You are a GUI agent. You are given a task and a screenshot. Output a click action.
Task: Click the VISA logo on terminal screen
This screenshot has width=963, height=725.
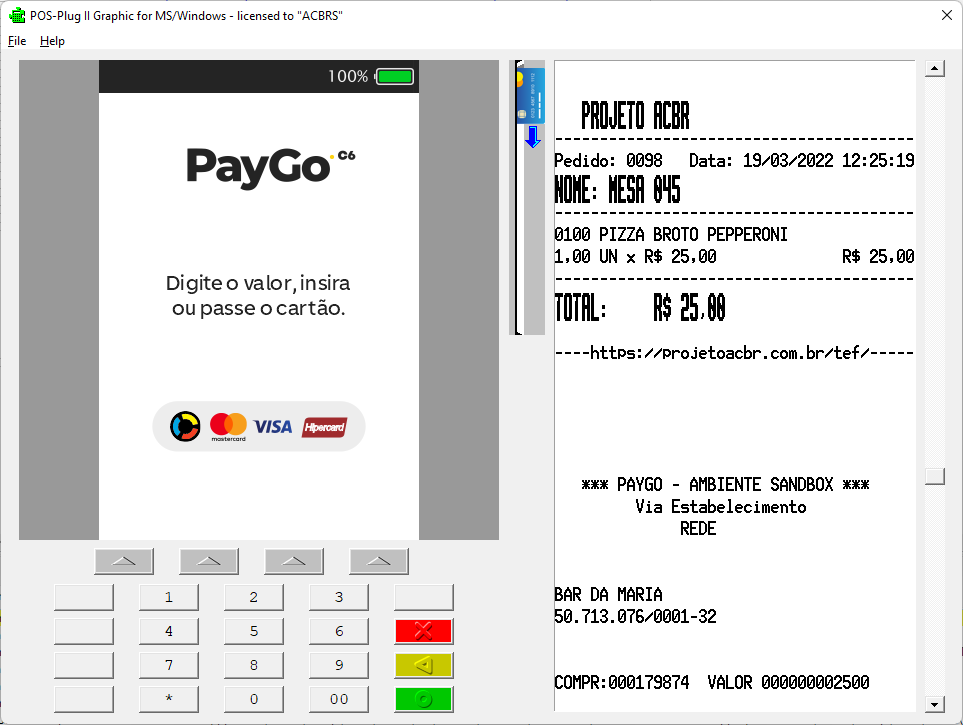273,426
